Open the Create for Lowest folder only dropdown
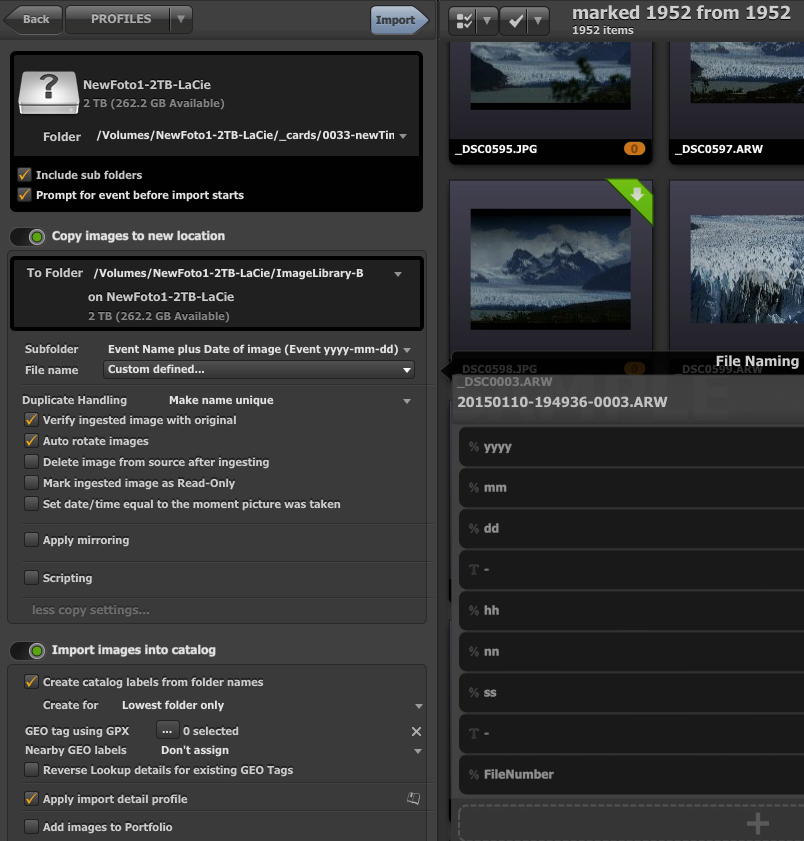The width and height of the screenshot is (804, 841). pos(419,706)
